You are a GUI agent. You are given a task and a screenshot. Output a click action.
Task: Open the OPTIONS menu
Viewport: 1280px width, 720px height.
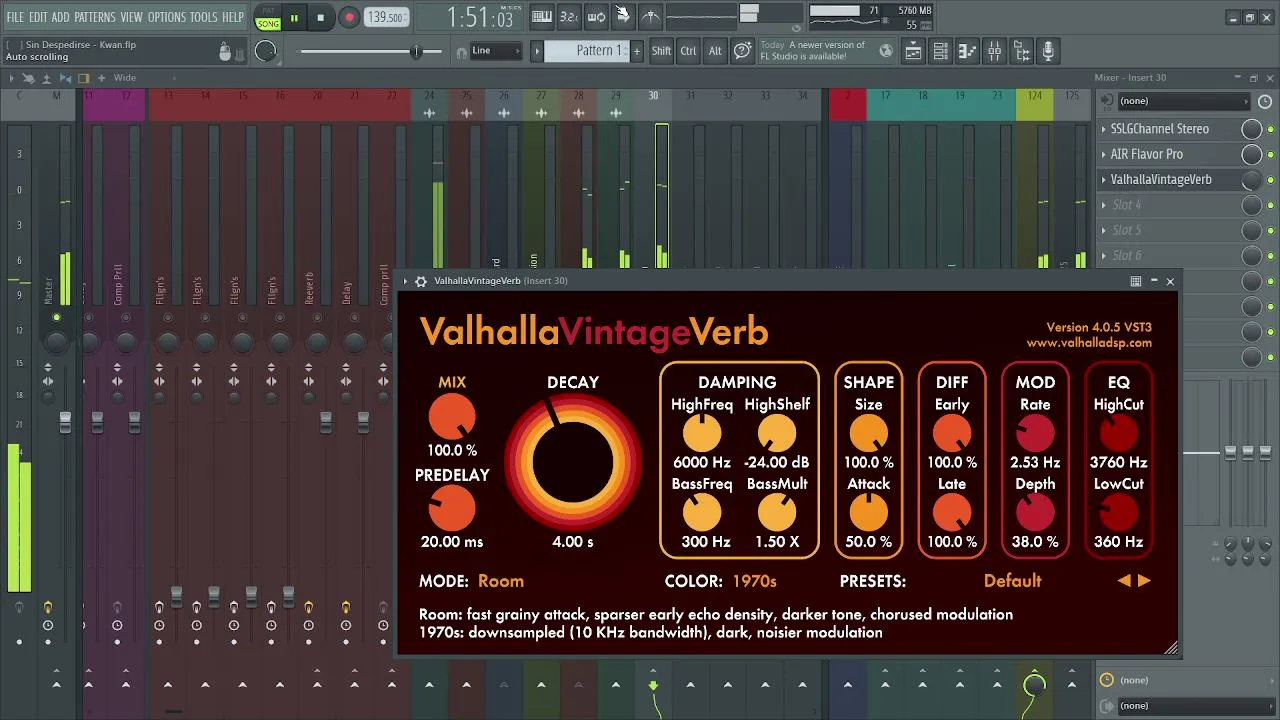click(x=167, y=17)
